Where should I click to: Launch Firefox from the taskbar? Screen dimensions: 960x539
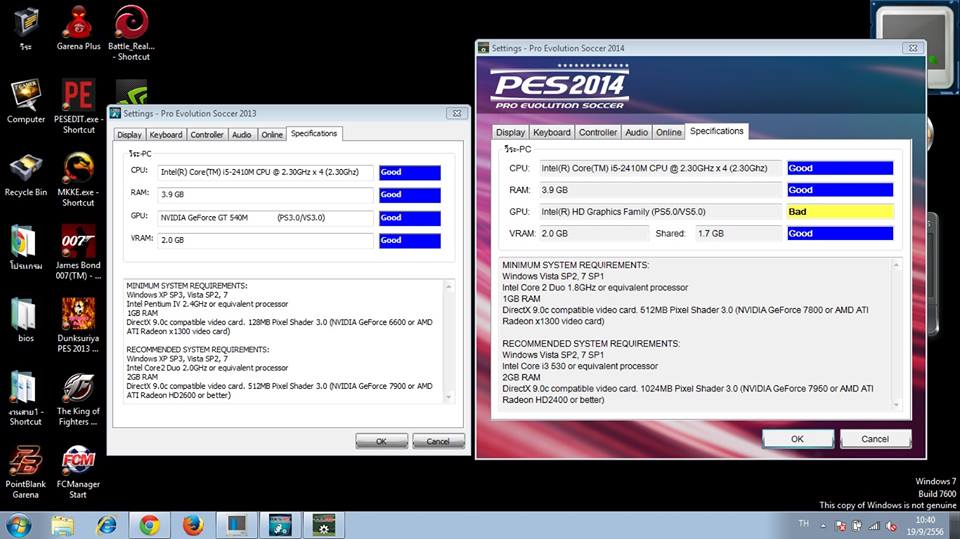point(193,526)
